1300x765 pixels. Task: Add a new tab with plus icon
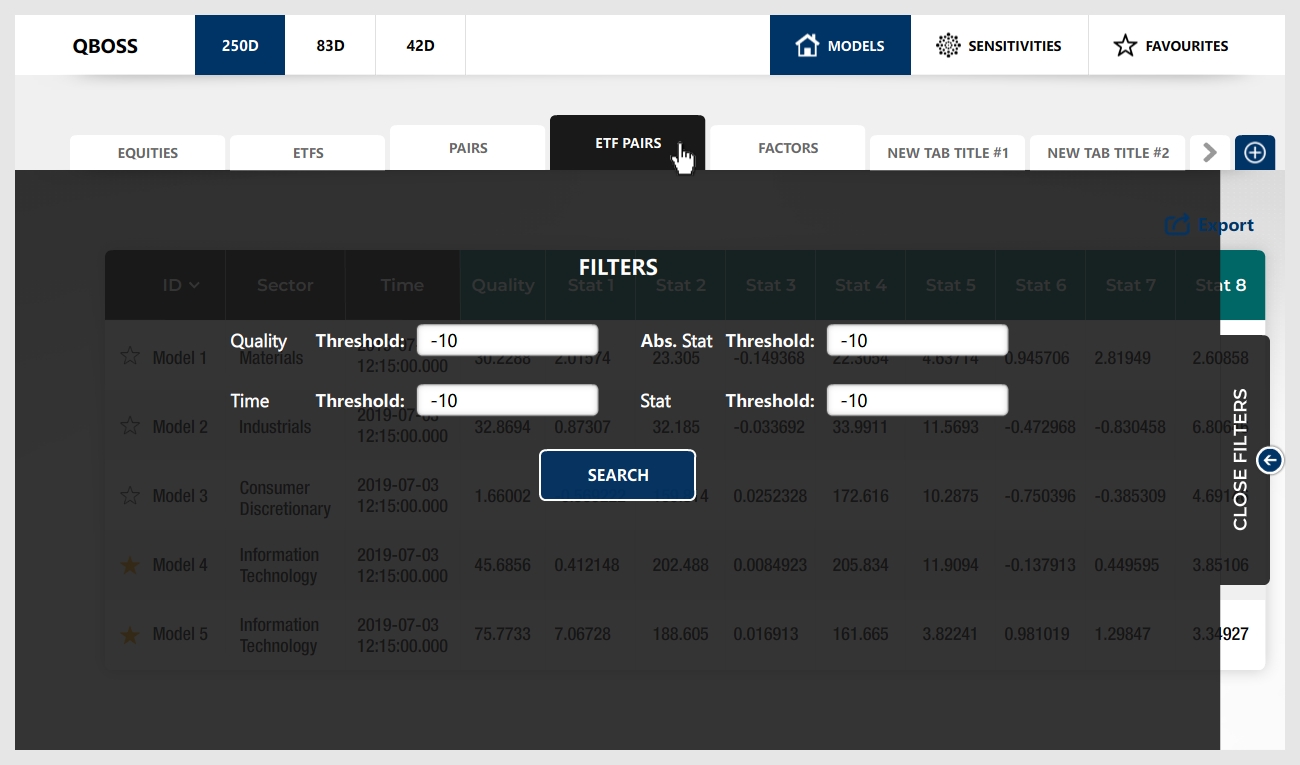[x=1255, y=152]
